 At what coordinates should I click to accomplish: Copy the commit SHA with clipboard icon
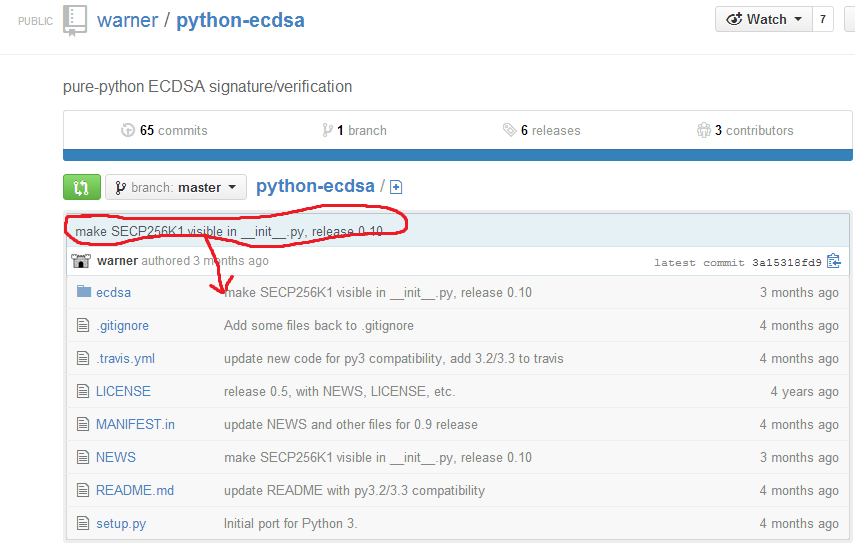pyautogui.click(x=834, y=262)
